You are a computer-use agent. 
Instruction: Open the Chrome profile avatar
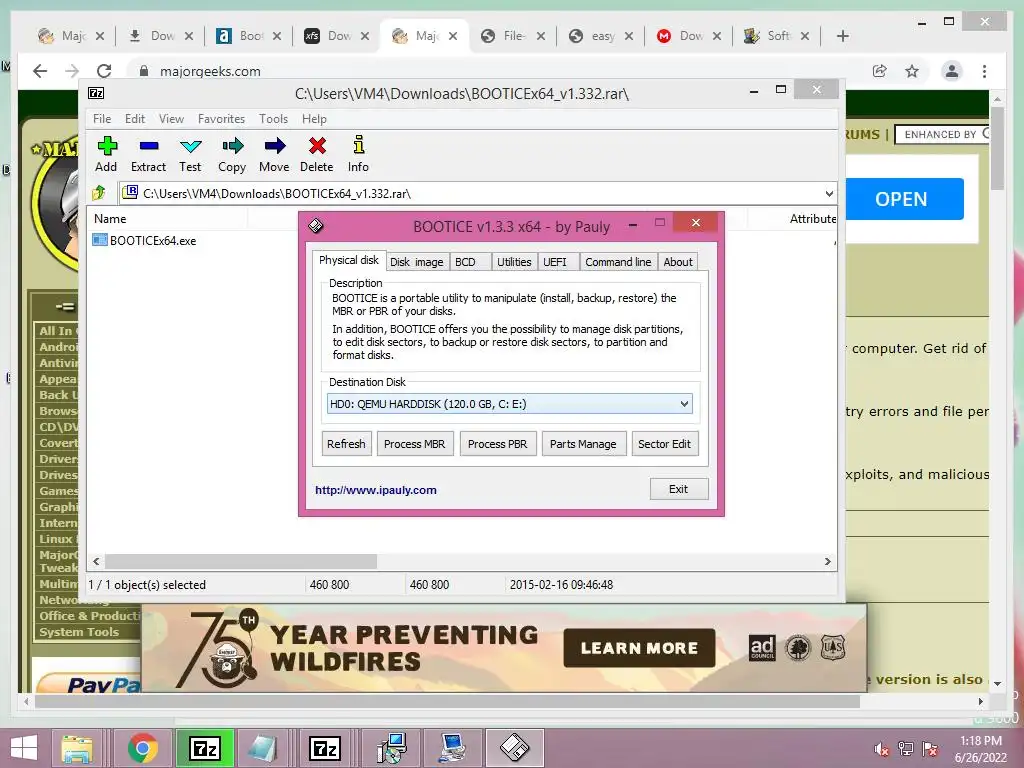952,71
